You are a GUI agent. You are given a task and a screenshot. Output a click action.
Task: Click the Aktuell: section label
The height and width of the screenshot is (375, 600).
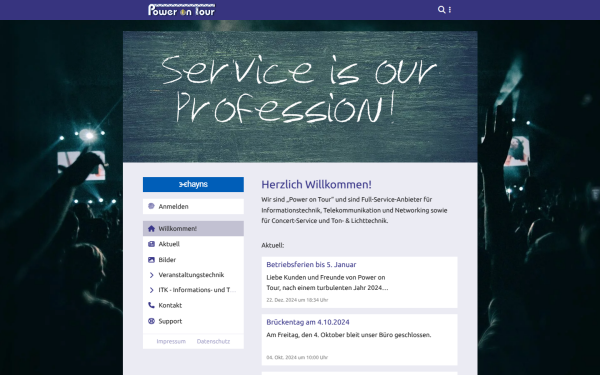point(272,245)
